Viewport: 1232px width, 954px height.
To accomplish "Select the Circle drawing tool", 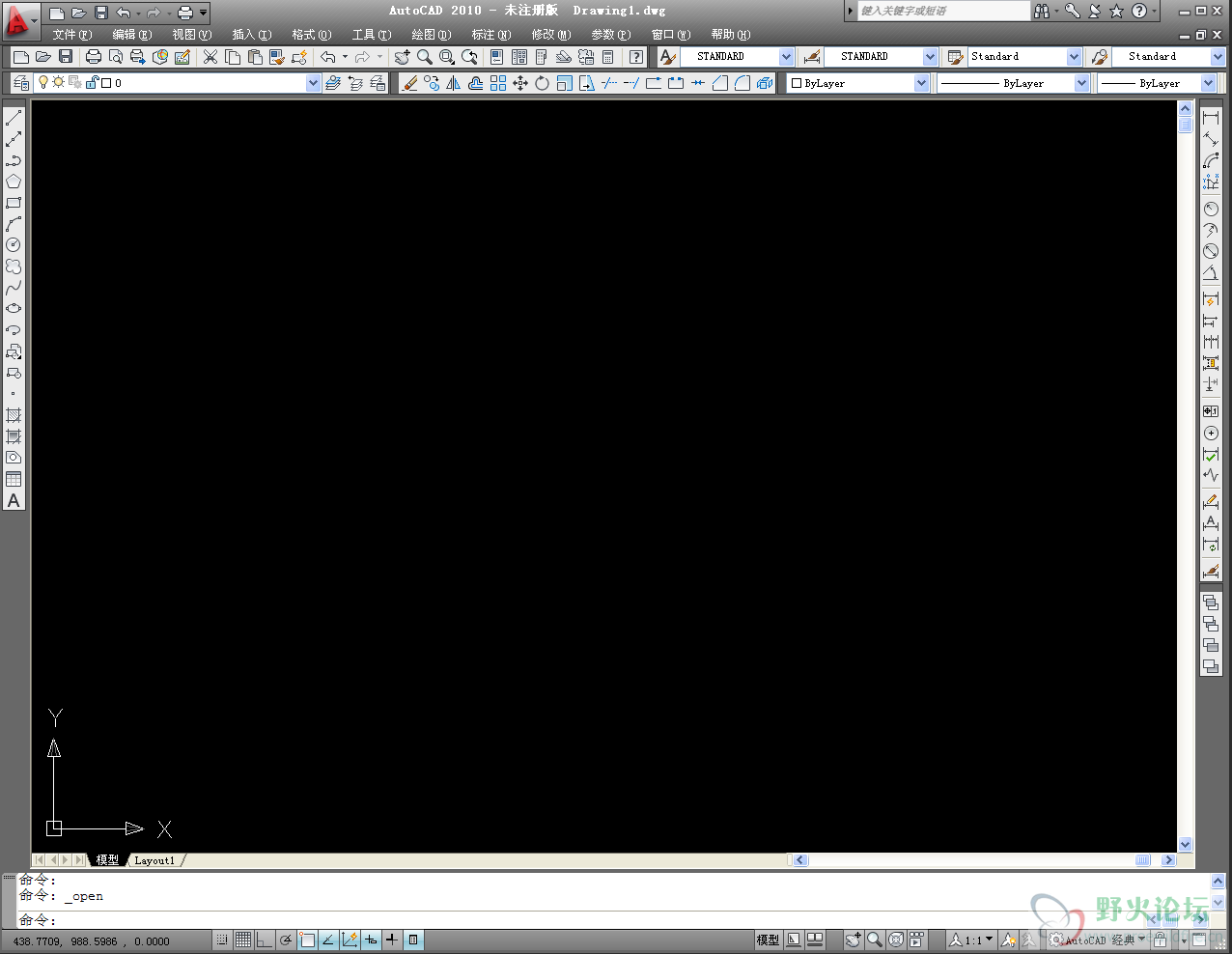I will click(13, 245).
